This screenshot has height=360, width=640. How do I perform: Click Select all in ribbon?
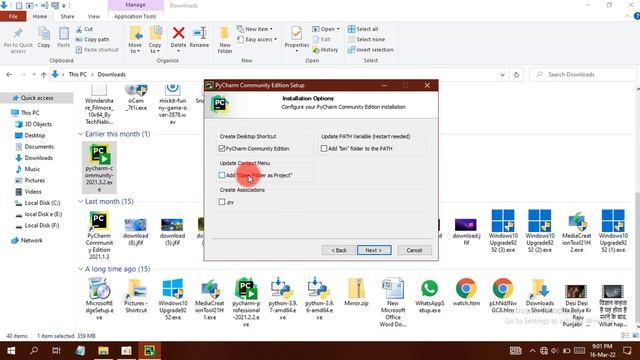[x=363, y=29]
